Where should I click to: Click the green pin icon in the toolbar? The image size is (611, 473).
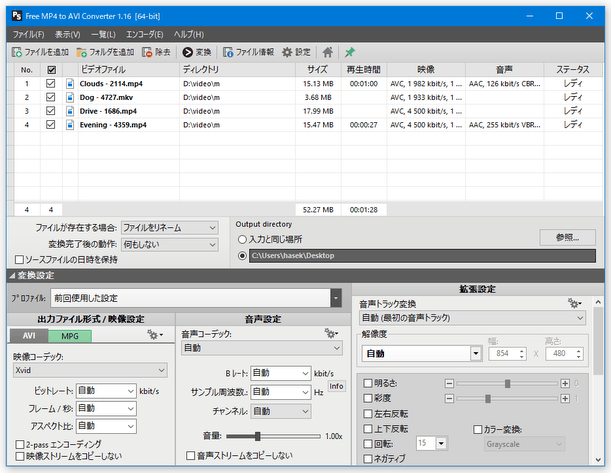[x=350, y=52]
